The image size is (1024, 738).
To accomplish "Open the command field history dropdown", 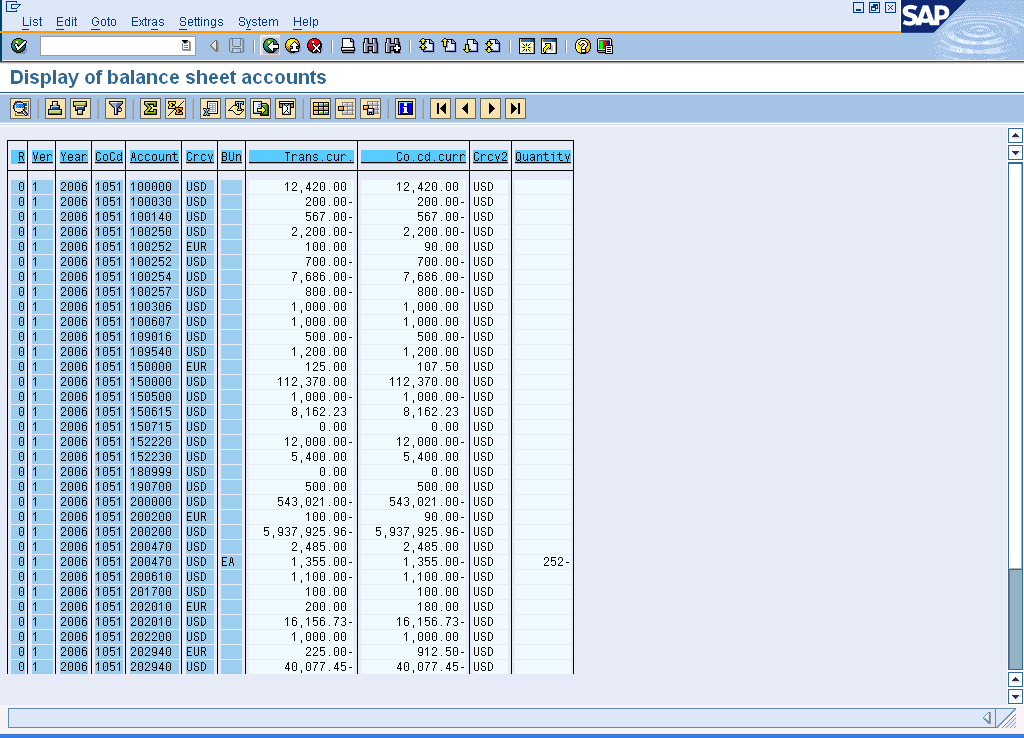I will tap(186, 46).
